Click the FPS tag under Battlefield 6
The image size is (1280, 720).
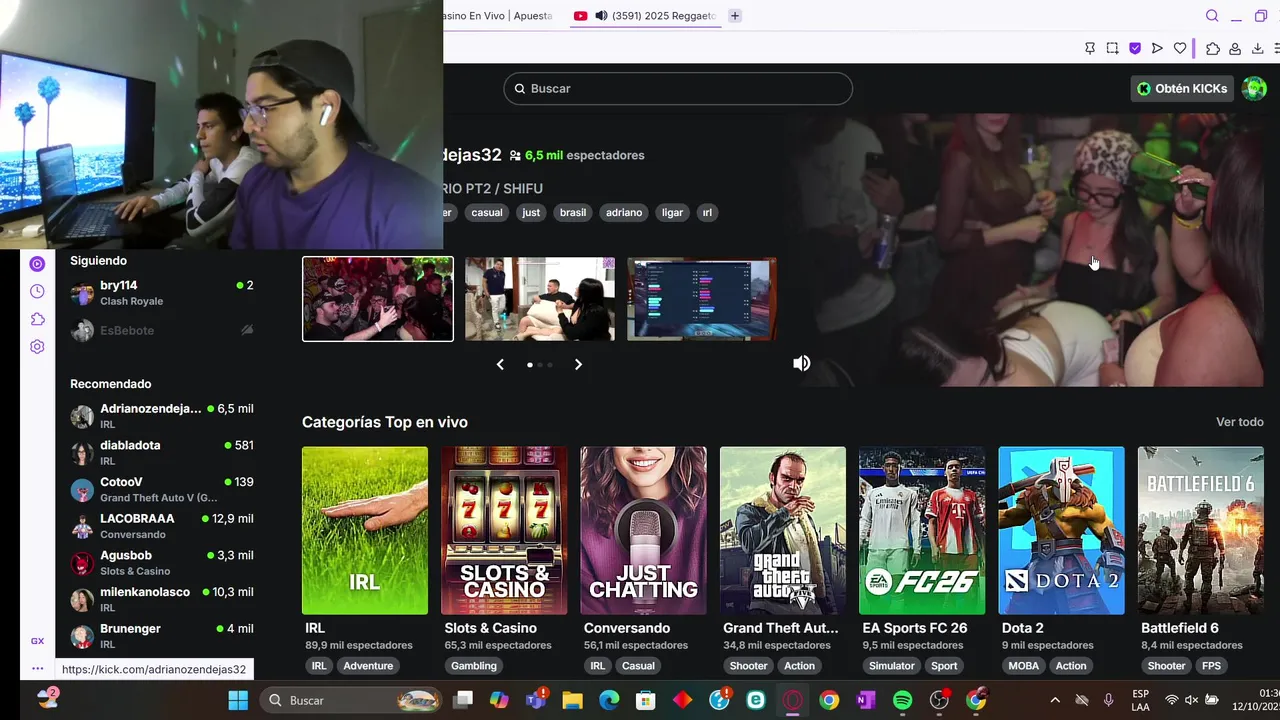1211,666
